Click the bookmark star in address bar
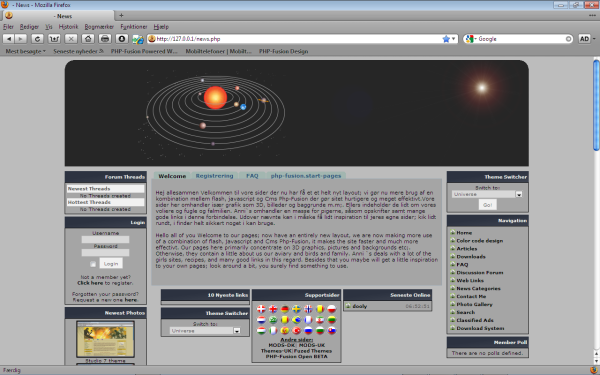This screenshot has height=375, width=600. (x=446, y=39)
